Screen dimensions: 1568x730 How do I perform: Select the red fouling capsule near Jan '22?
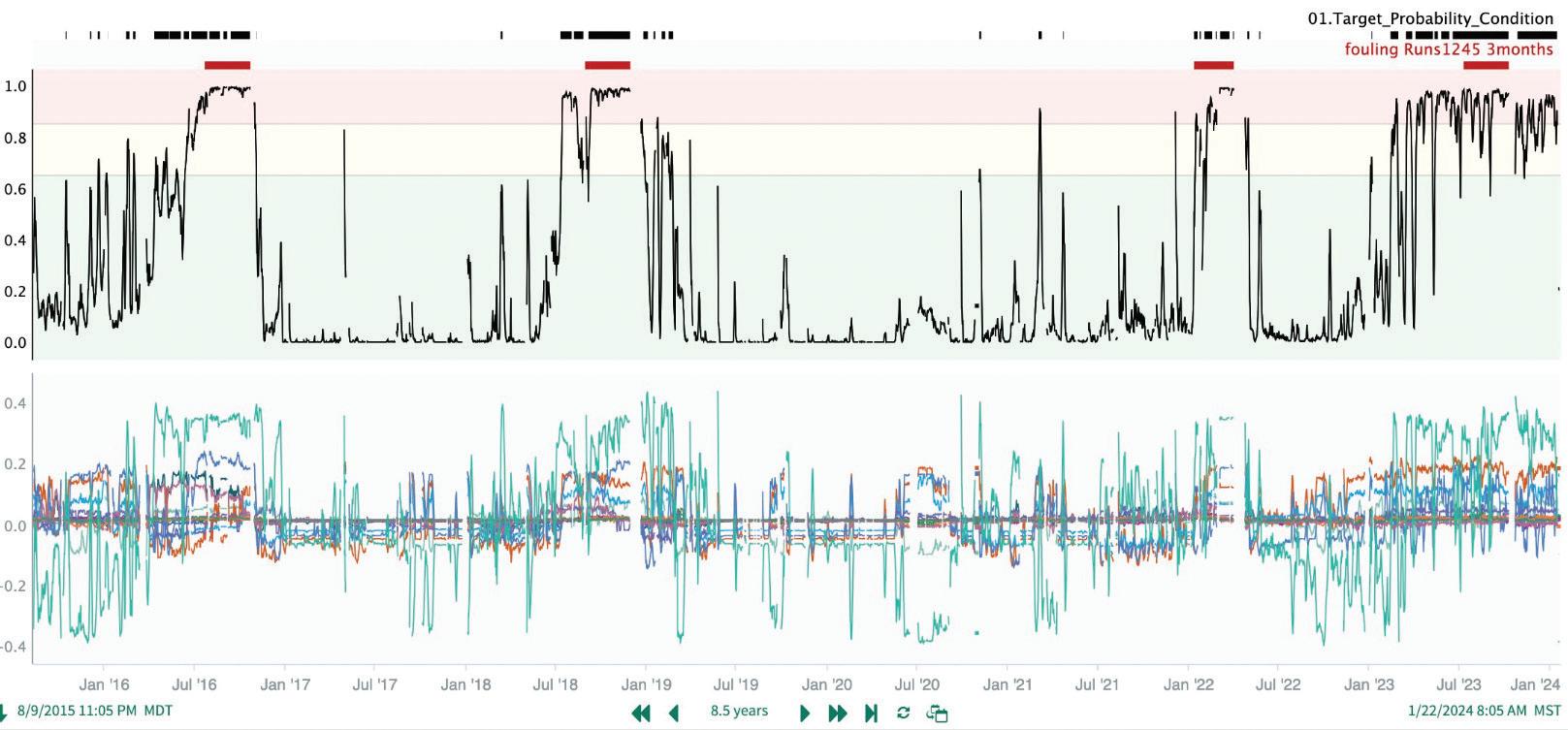(x=1213, y=65)
